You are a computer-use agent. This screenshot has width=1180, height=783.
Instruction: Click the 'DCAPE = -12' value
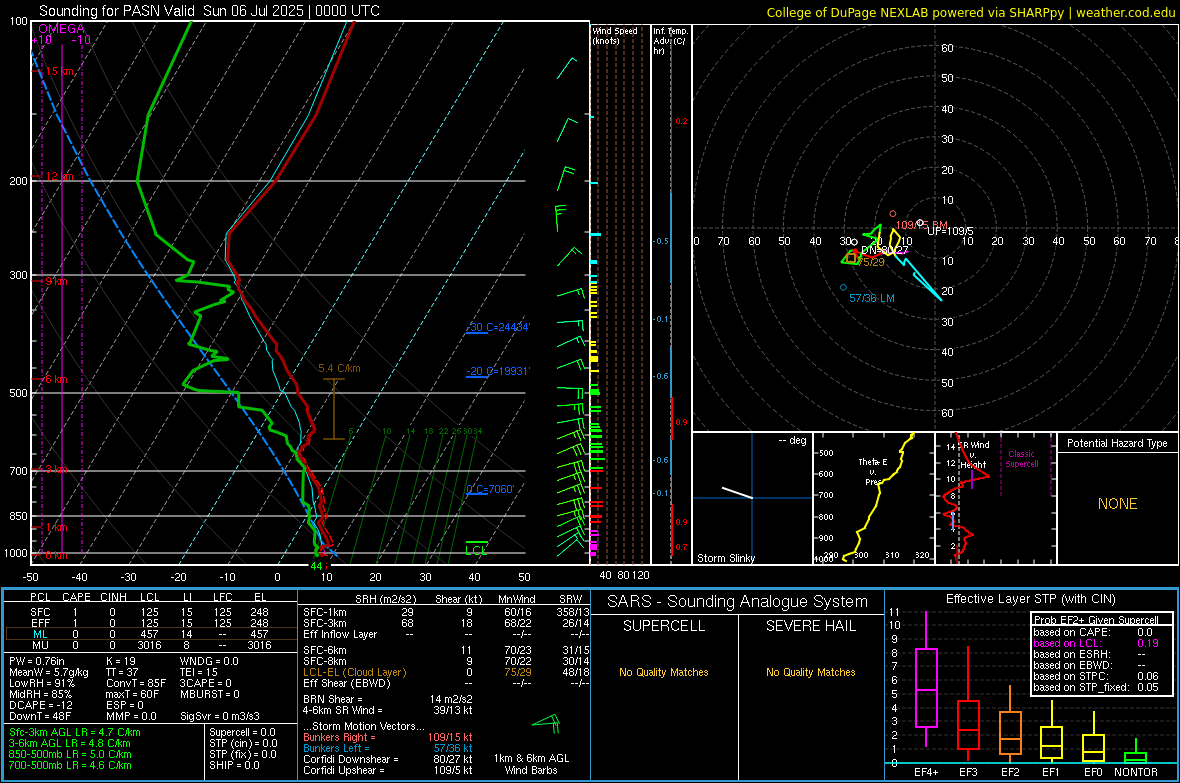tap(41, 705)
